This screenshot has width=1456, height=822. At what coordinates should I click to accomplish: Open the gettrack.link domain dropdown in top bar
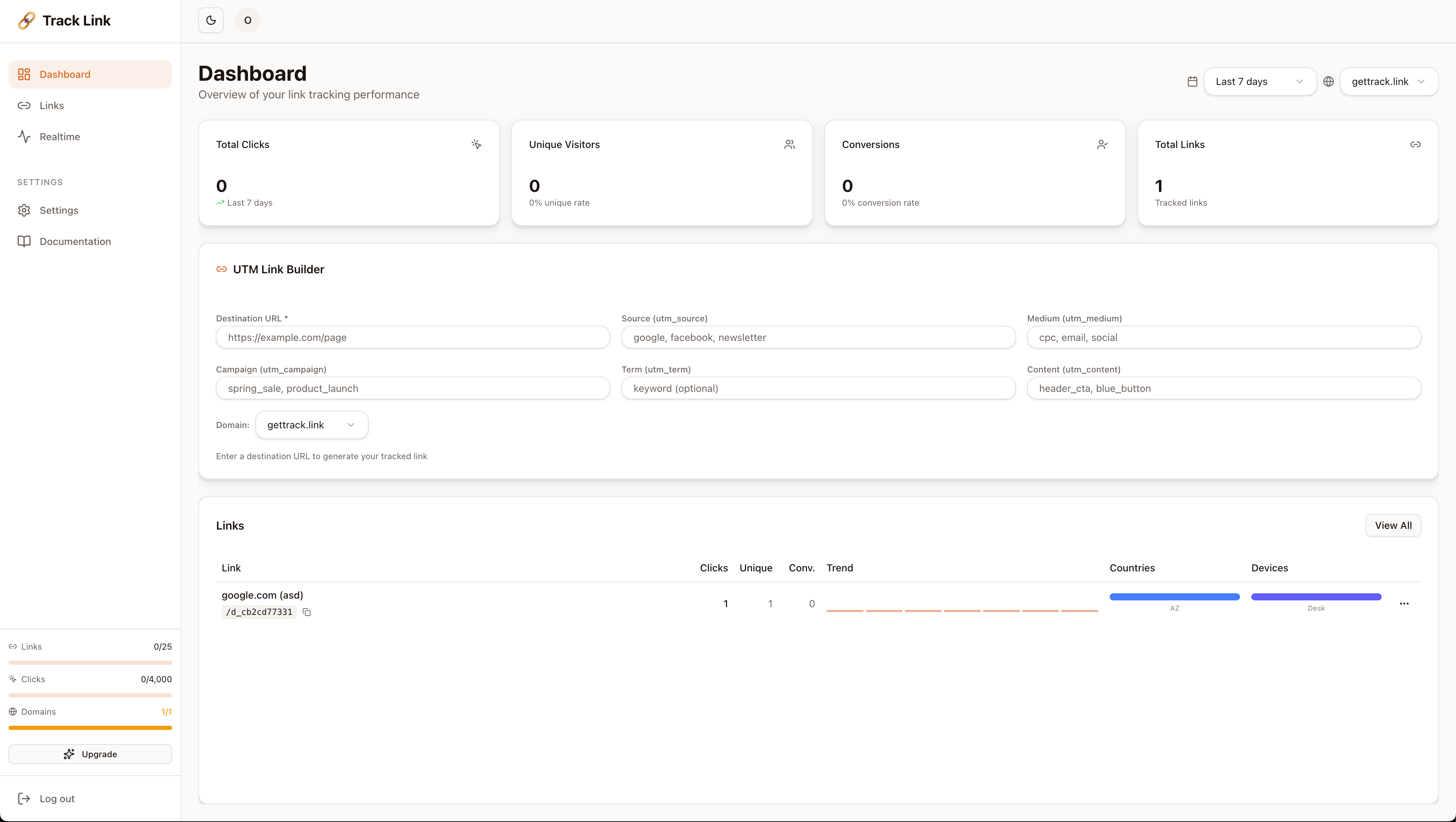tap(1389, 81)
